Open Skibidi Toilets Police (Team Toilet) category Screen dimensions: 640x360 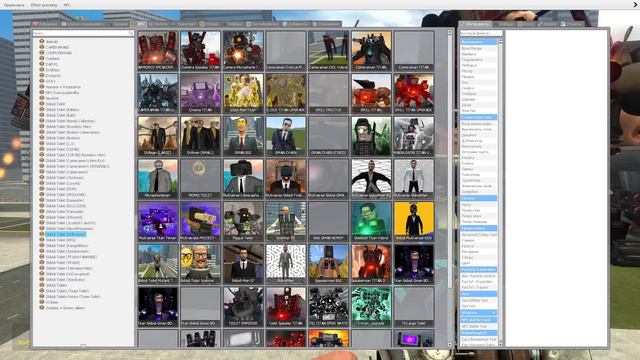[x=73, y=297]
